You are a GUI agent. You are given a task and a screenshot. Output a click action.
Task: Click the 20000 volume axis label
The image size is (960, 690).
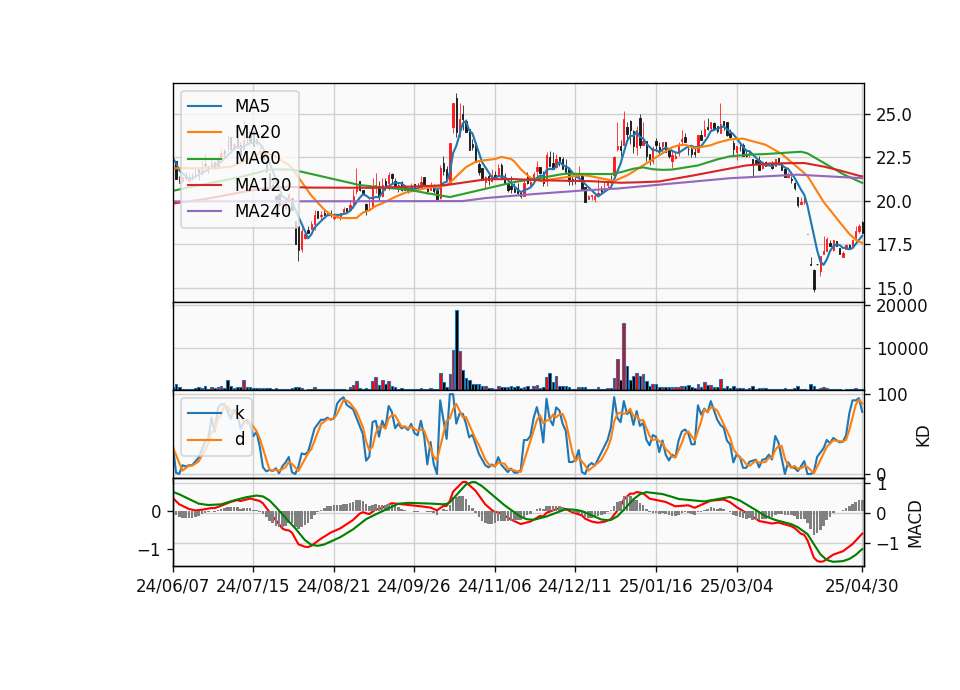click(x=902, y=306)
